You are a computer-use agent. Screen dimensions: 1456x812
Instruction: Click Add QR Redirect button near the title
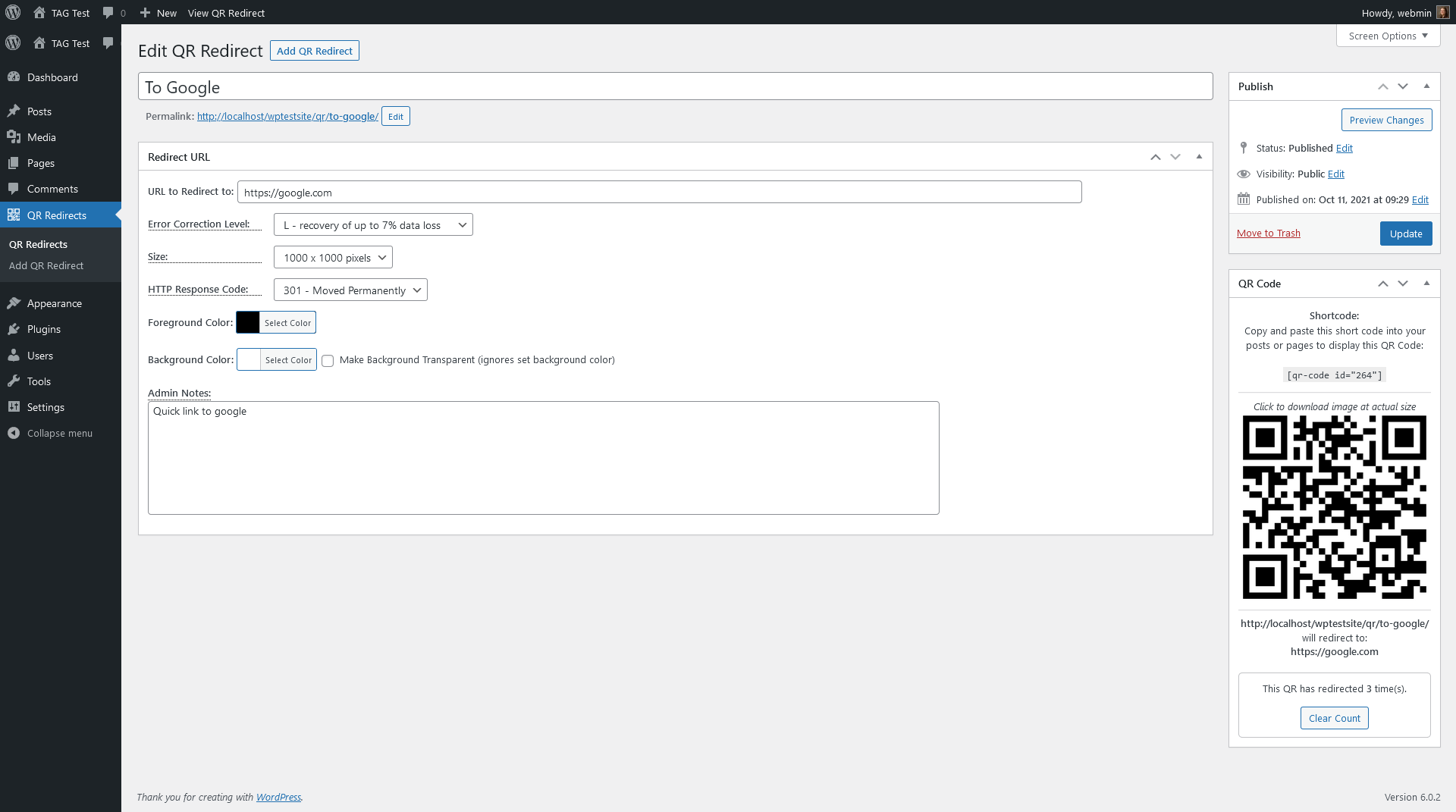[x=315, y=51]
